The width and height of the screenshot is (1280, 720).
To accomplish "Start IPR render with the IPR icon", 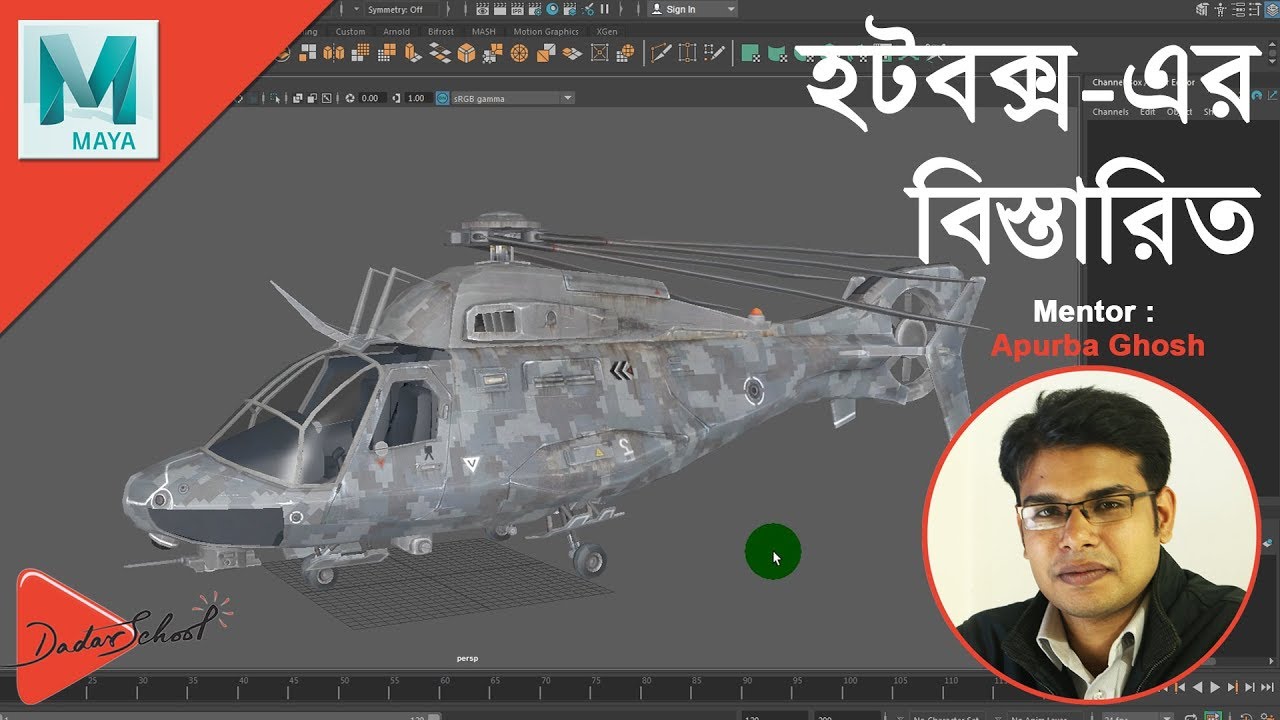I will [x=517, y=9].
